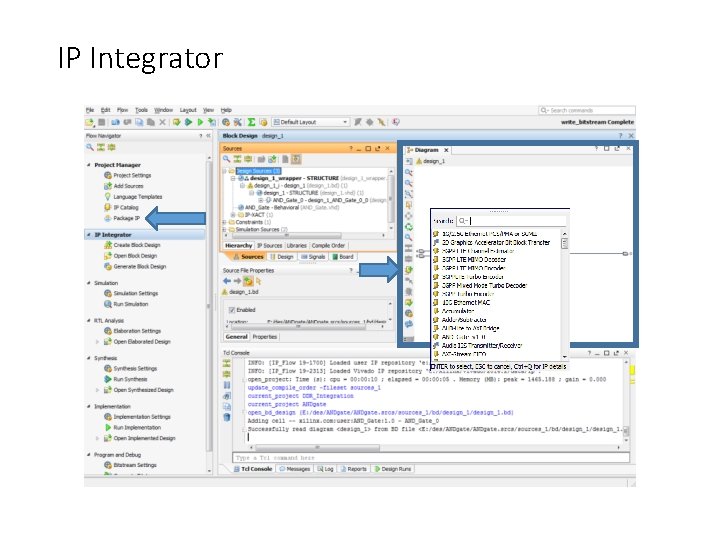
Task: Select 'AND_Gate - Behavioral' in Sources tree
Action: pos(270,208)
